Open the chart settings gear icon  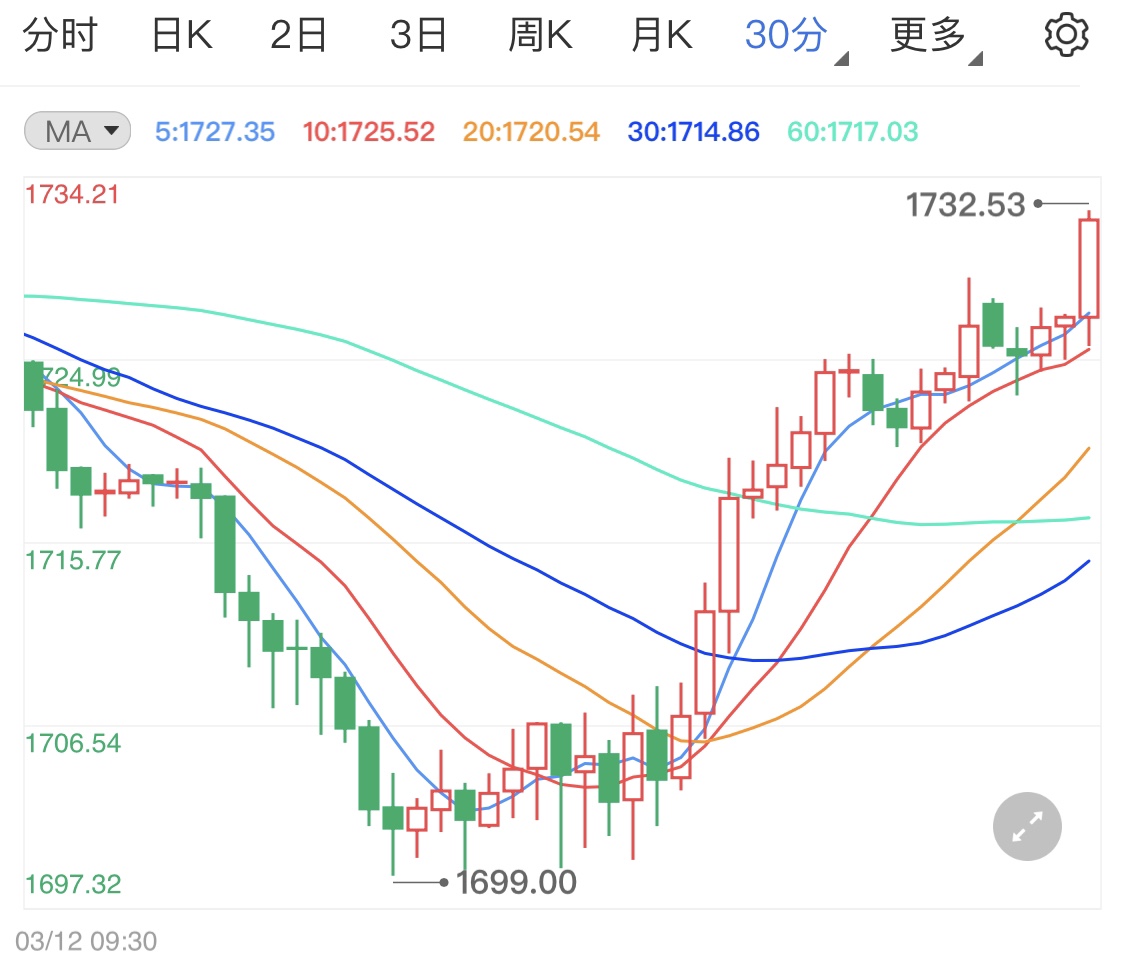[x=1065, y=34]
